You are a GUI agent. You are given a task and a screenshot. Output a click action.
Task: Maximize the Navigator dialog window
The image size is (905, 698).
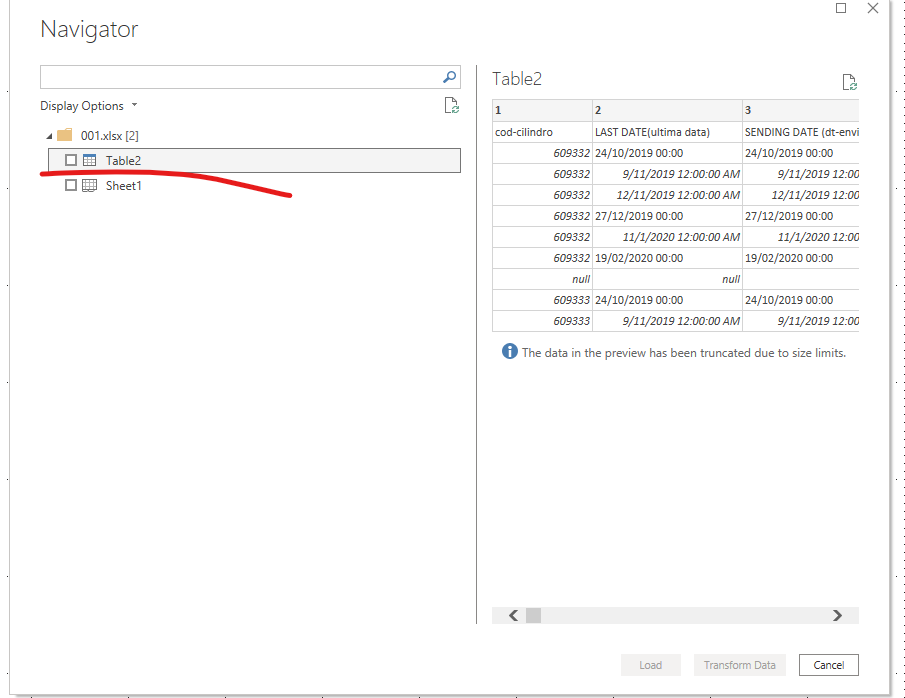coord(841,8)
